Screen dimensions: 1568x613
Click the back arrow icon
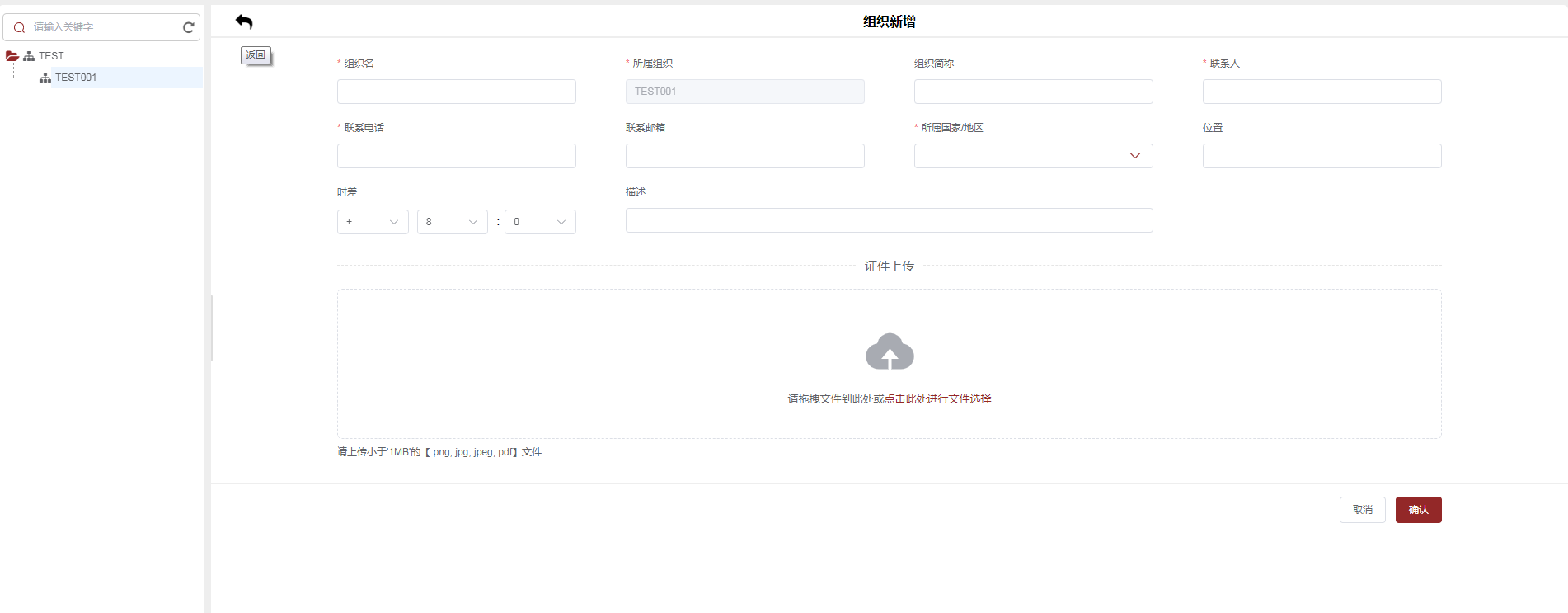click(244, 22)
